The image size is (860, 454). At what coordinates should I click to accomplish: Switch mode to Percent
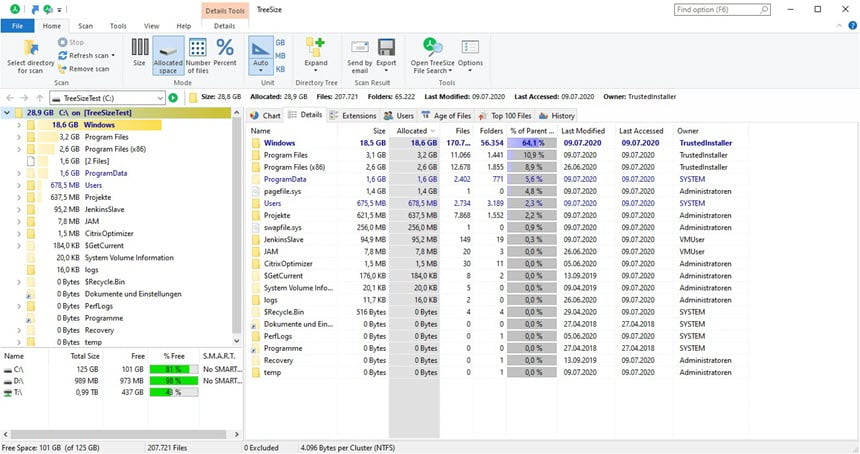(225, 55)
